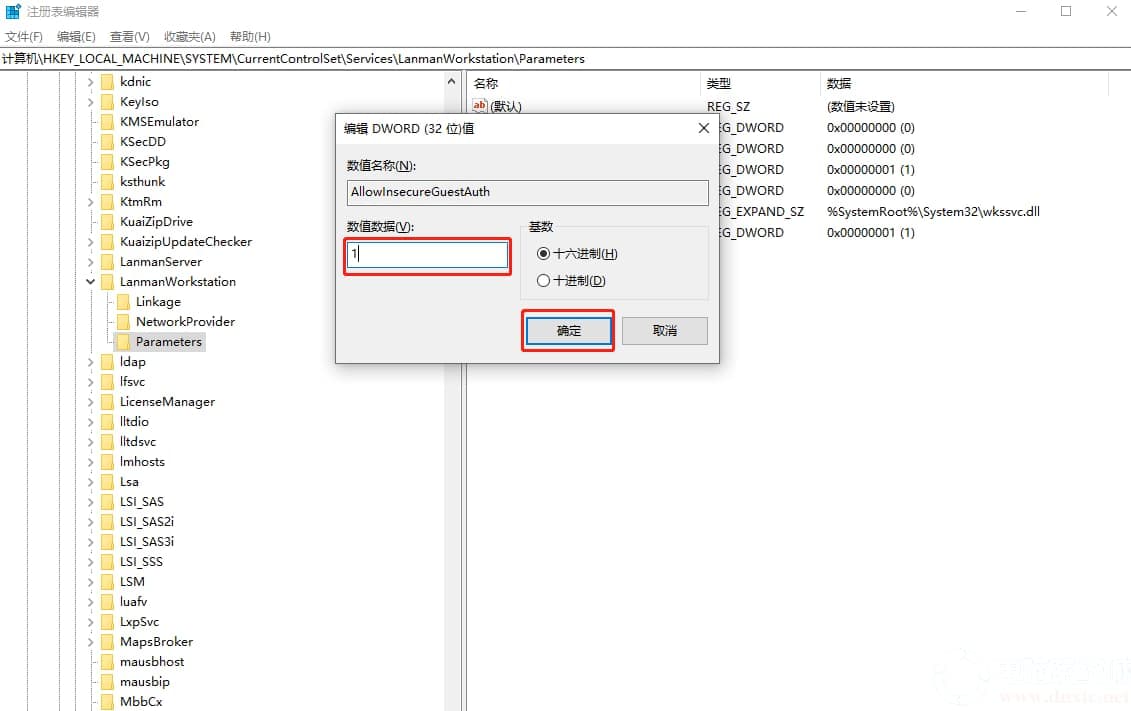The height and width of the screenshot is (711, 1131).
Task: Select the MapsBroker folder icon
Action: click(x=107, y=642)
